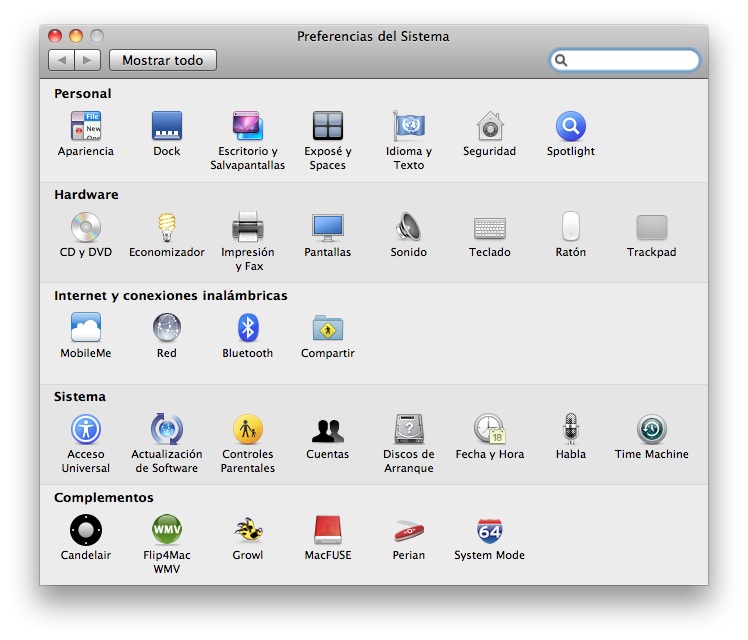Go back with the left arrow button
This screenshot has width=748, height=640.
click(x=61, y=60)
